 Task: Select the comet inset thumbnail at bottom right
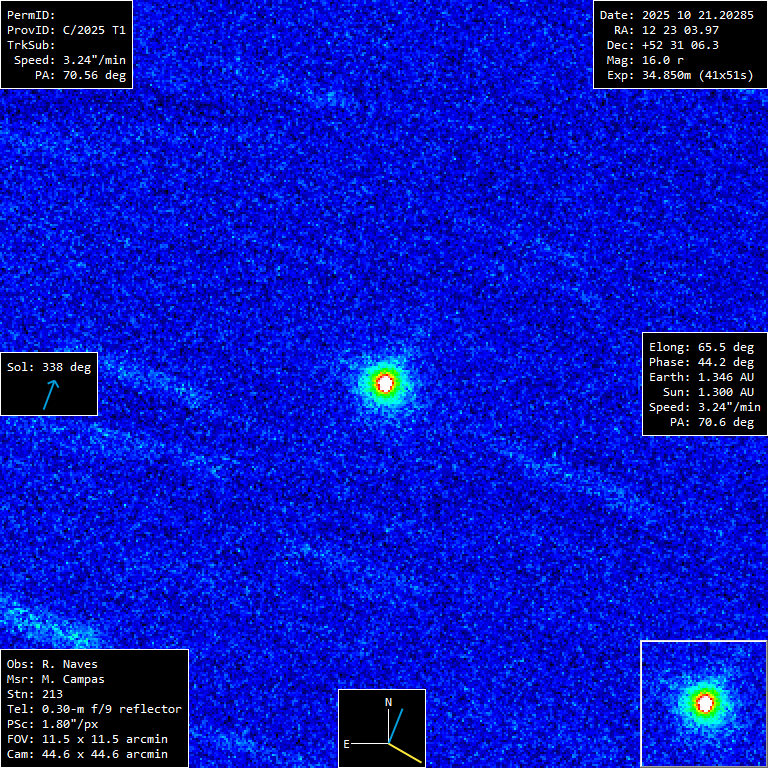pos(703,703)
